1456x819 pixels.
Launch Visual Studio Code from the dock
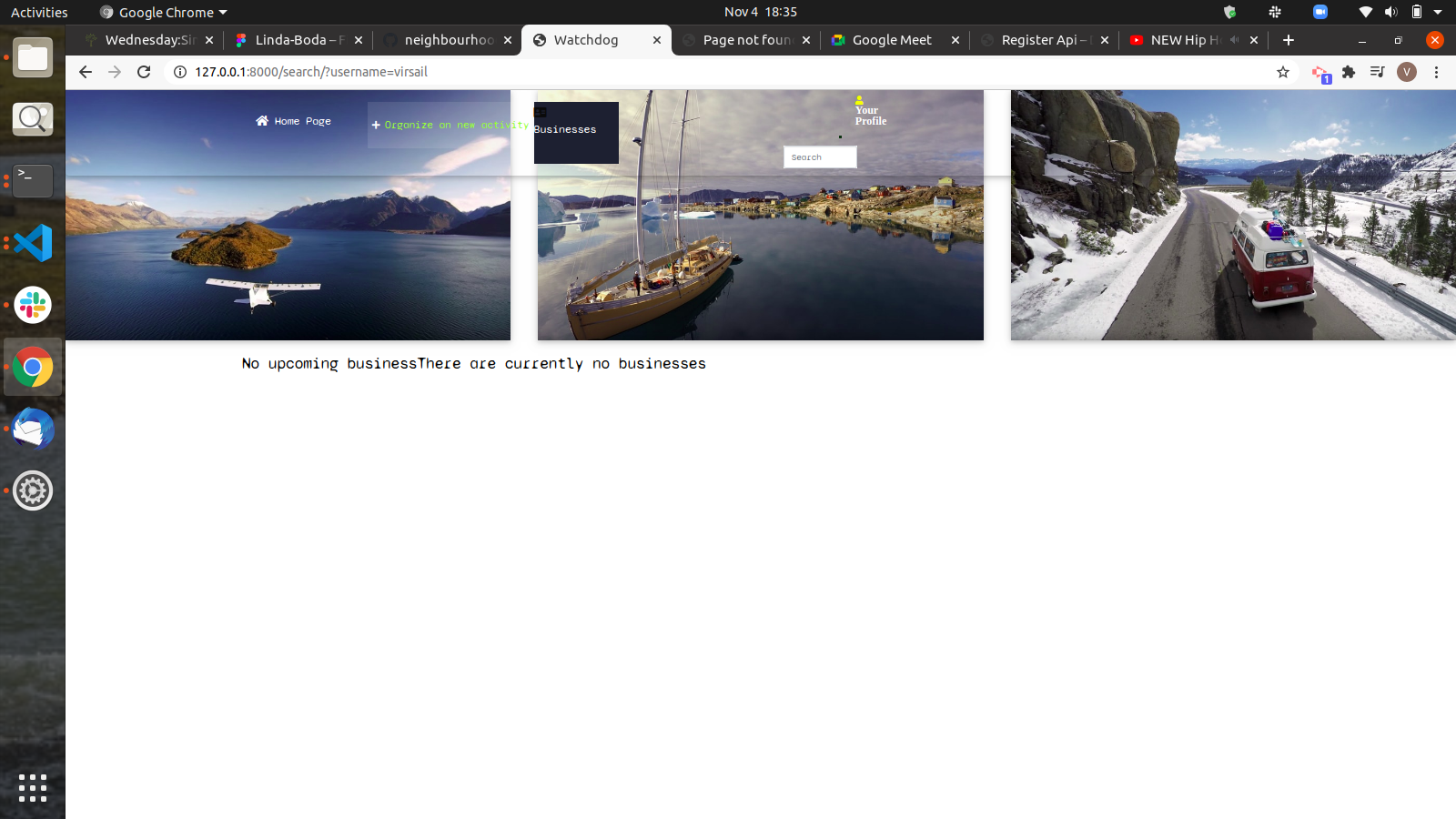pos(33,243)
